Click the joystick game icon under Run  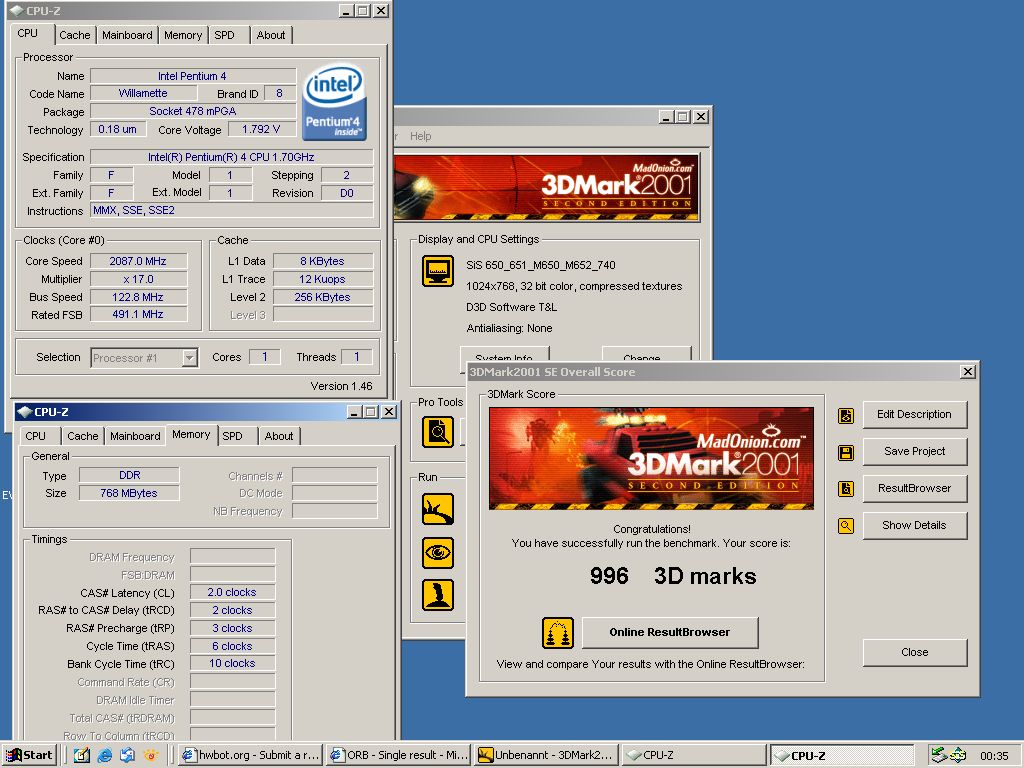[x=438, y=595]
